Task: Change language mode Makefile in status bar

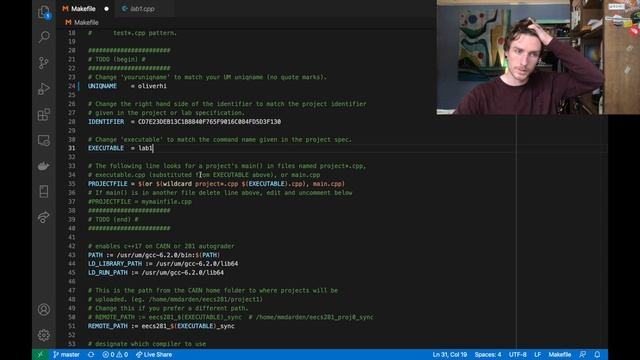Action: (x=560, y=355)
